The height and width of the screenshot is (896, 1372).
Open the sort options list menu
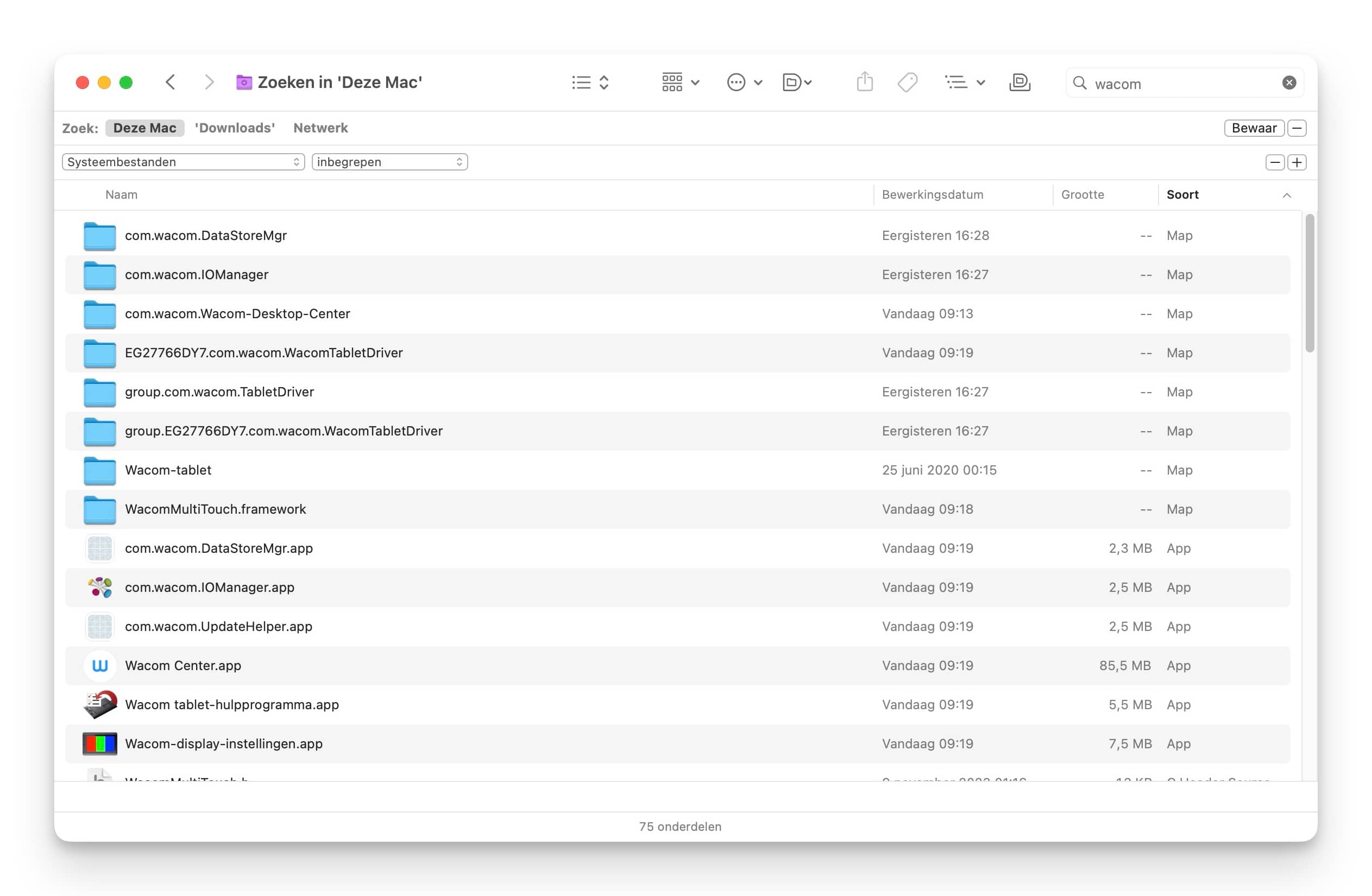(x=965, y=83)
